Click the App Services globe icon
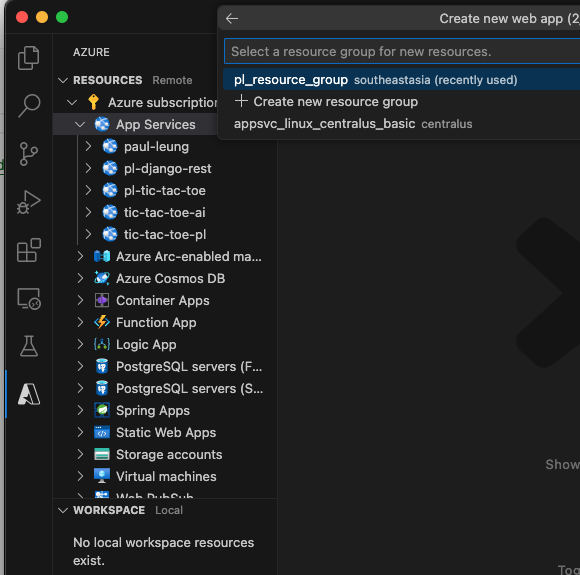580x575 pixels. point(102,124)
